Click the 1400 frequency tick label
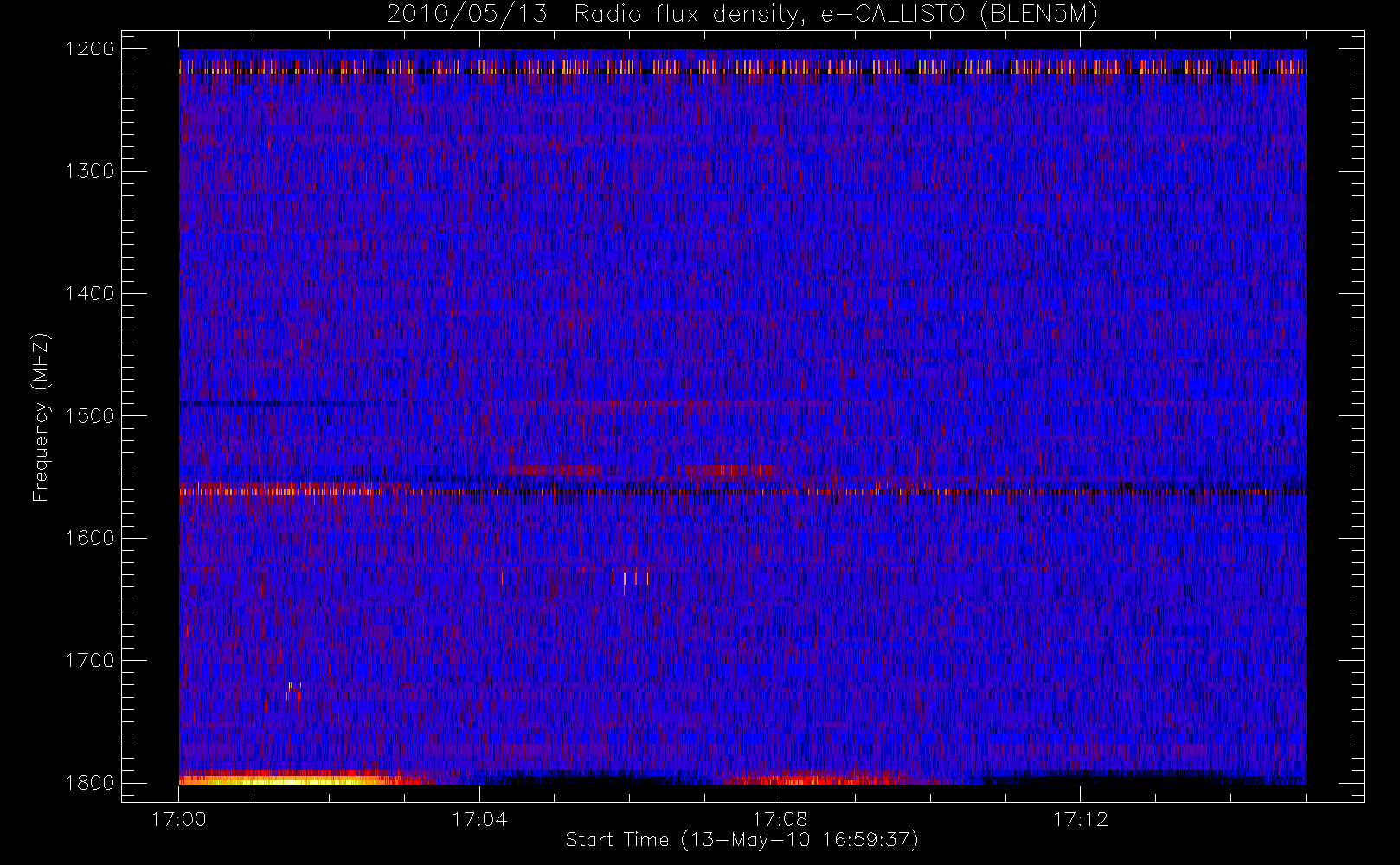The width and height of the screenshot is (1400, 865). coord(90,293)
